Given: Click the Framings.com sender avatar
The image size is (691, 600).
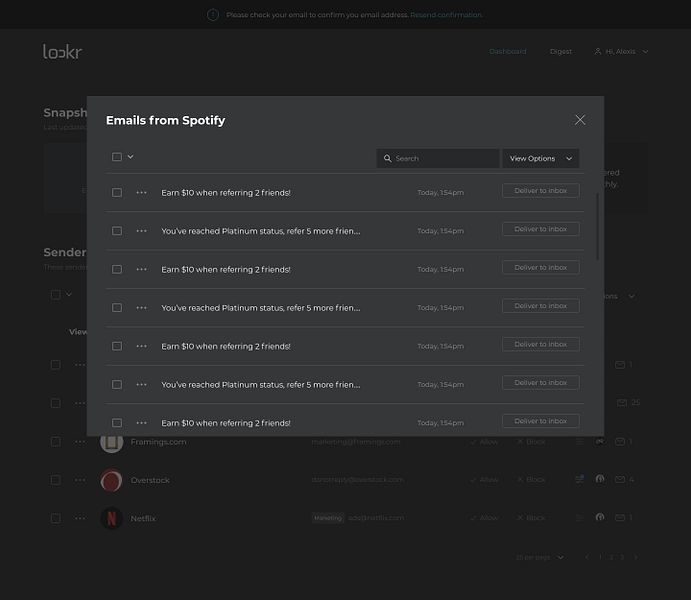Looking at the screenshot, I should click(x=111, y=442).
